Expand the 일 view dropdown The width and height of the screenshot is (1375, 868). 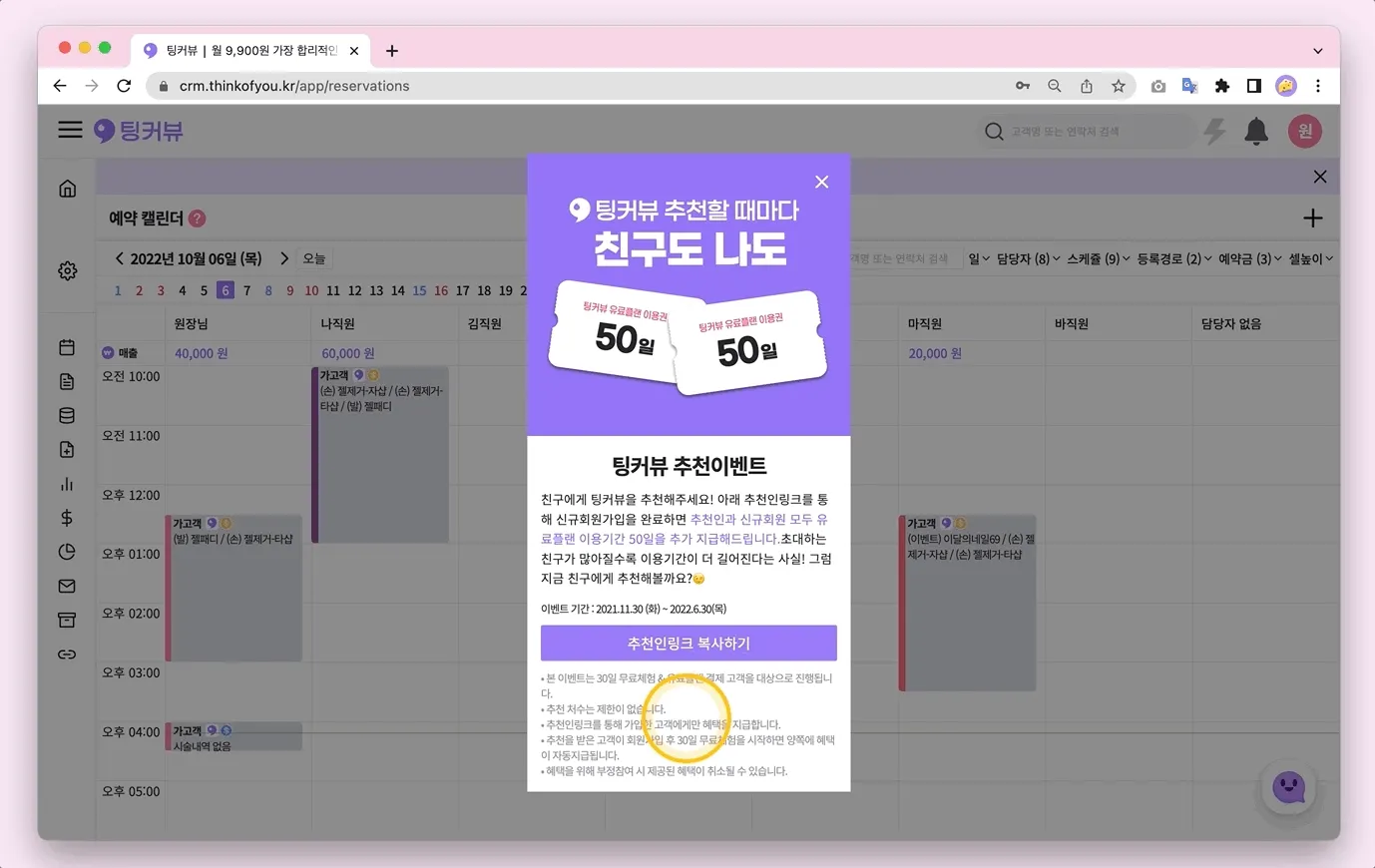tap(979, 258)
